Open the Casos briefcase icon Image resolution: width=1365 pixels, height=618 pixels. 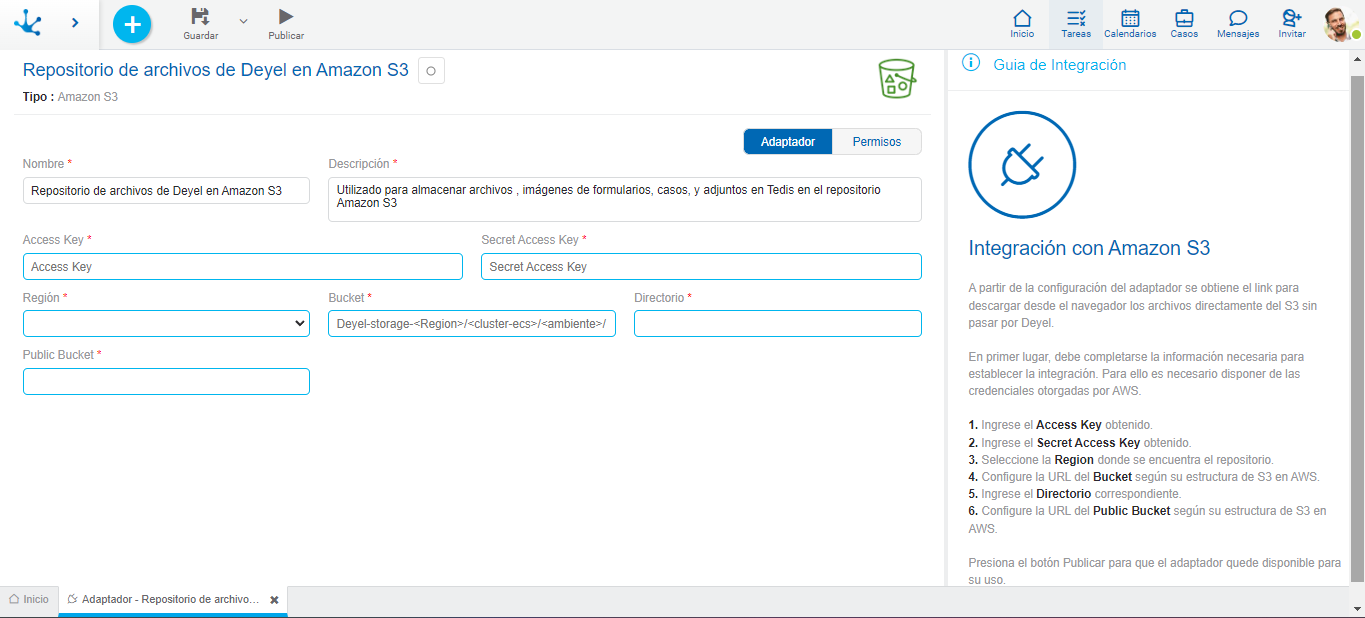pyautogui.click(x=1184, y=19)
